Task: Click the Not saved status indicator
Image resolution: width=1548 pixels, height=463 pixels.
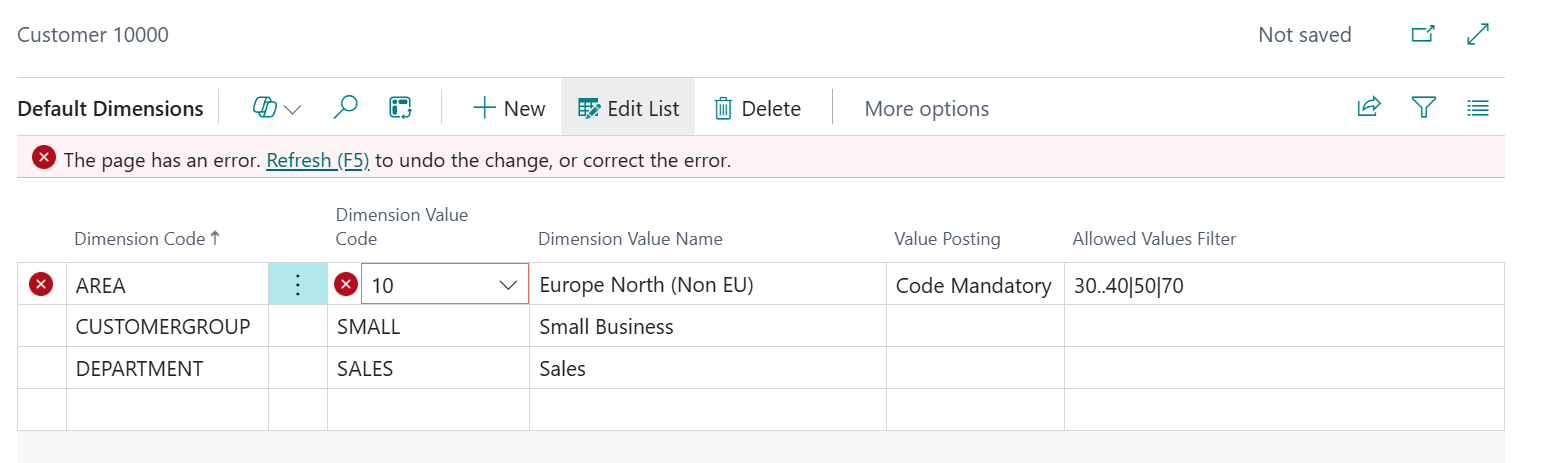Action: click(x=1304, y=35)
